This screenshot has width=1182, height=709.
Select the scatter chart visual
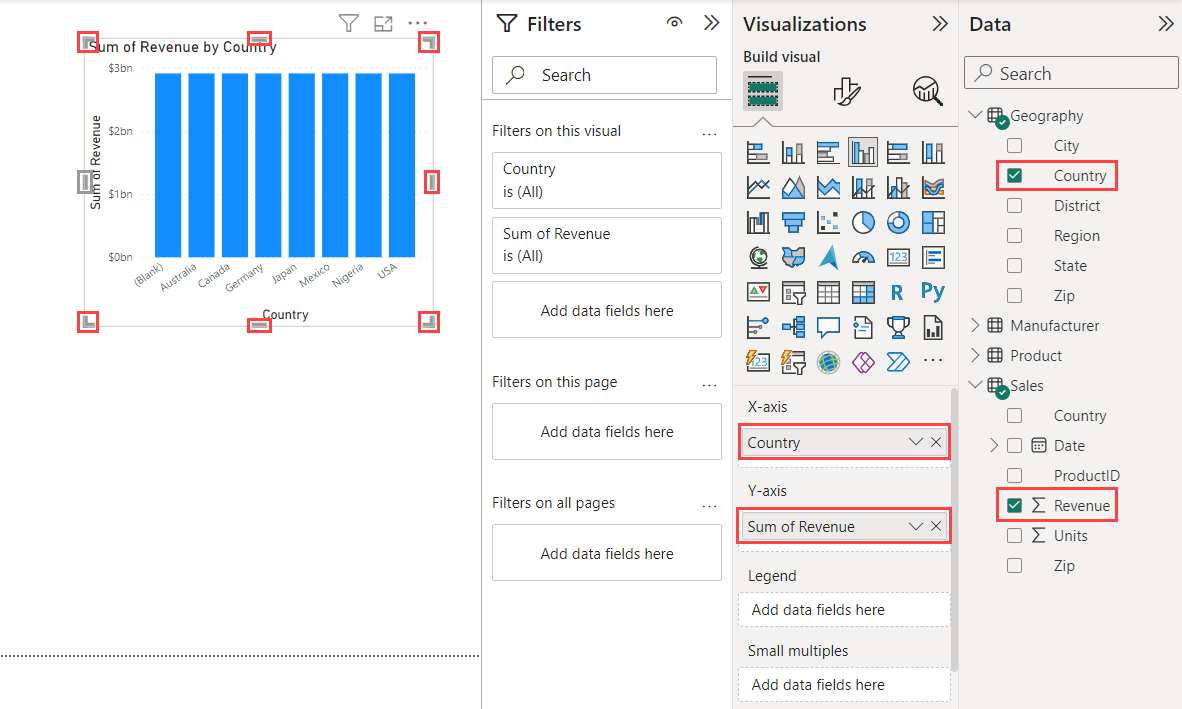(x=828, y=222)
